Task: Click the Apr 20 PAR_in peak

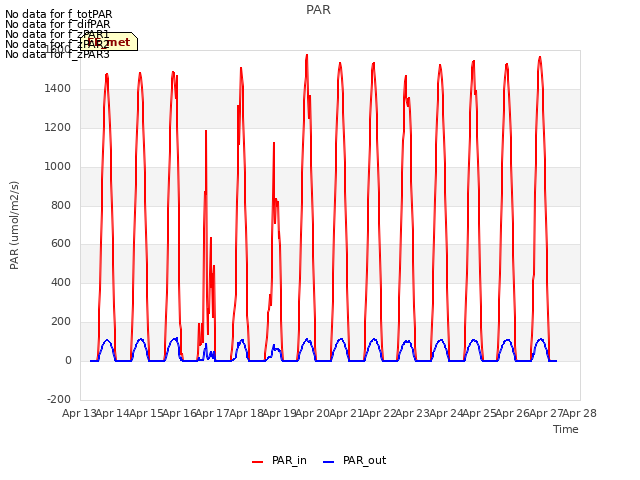Action: pos(307,56)
